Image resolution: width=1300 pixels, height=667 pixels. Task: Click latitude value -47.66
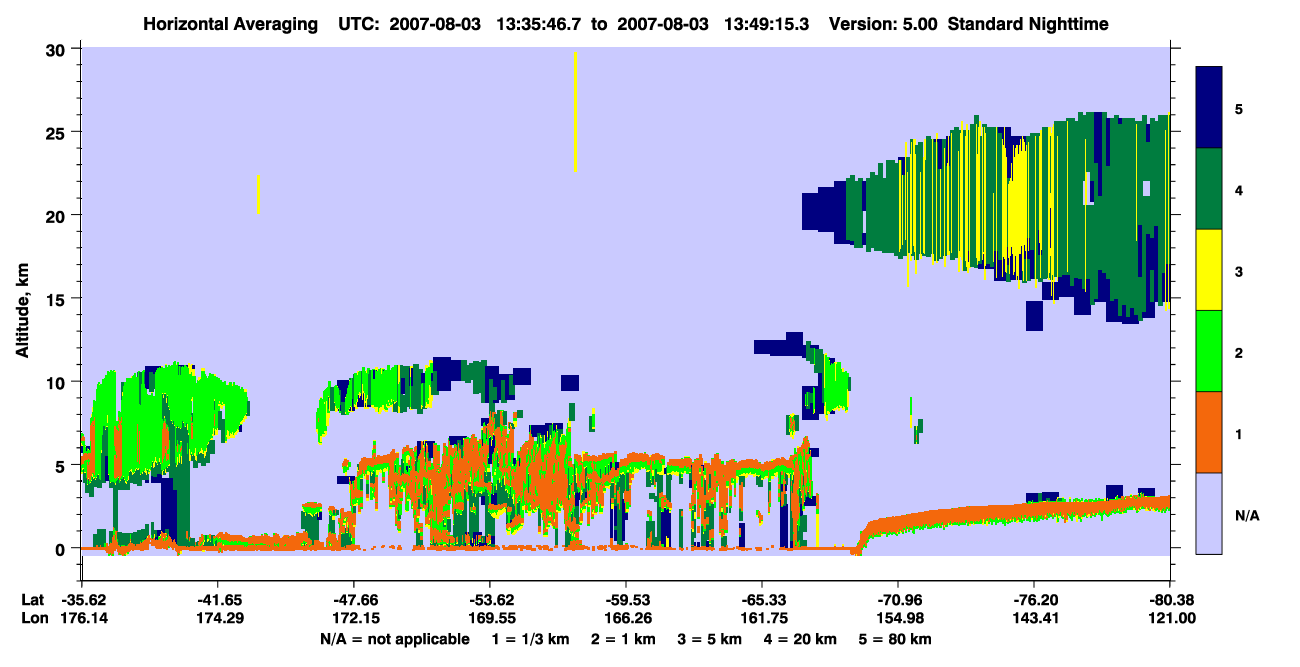353,600
